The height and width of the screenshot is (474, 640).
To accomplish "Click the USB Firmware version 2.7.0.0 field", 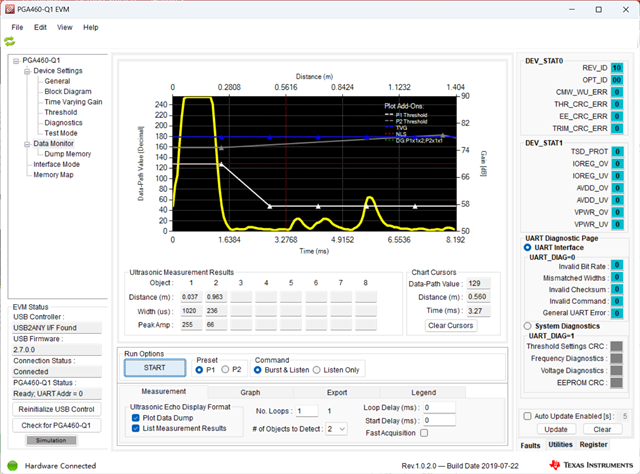I will coord(57,349).
